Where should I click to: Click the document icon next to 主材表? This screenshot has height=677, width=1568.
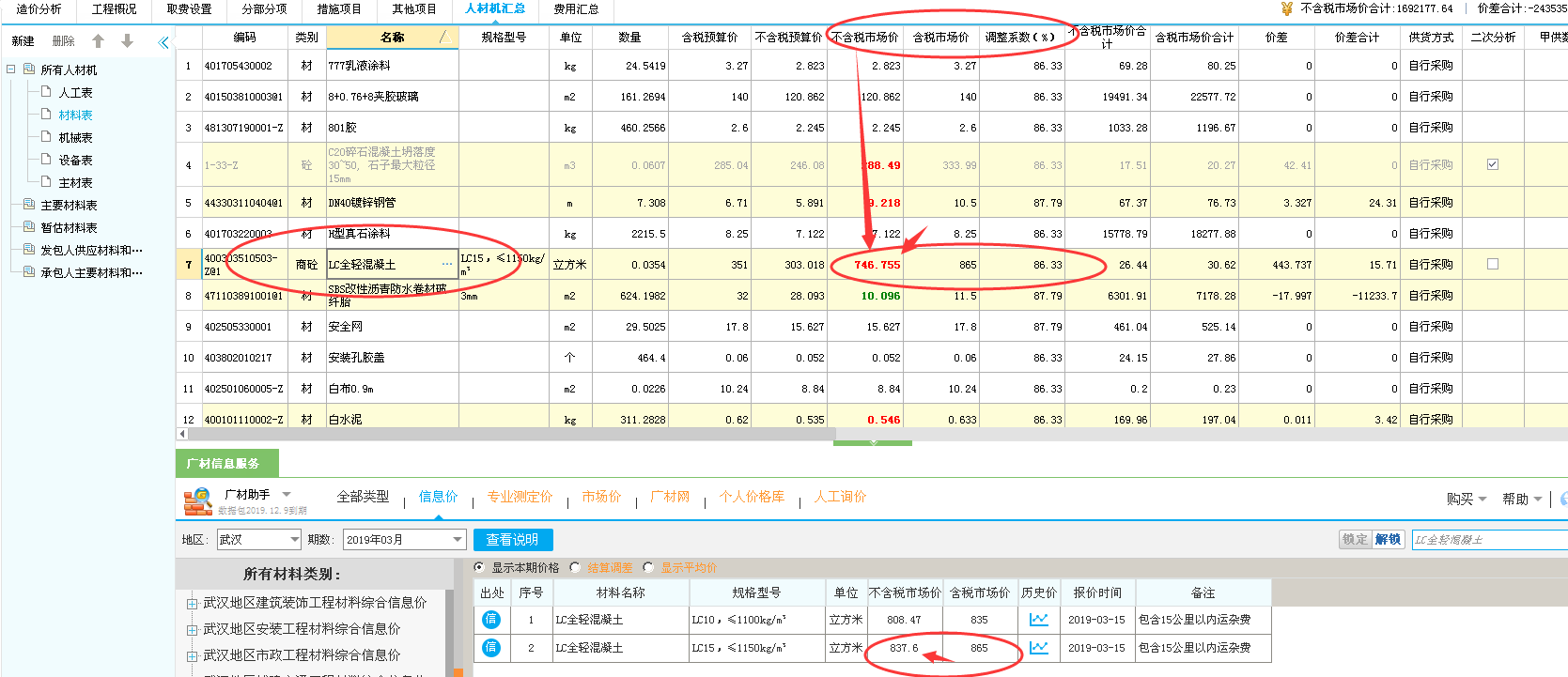click(47, 182)
